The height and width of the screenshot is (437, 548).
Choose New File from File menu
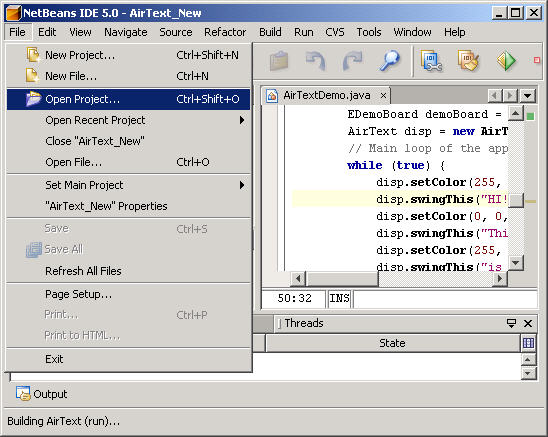tap(128, 76)
